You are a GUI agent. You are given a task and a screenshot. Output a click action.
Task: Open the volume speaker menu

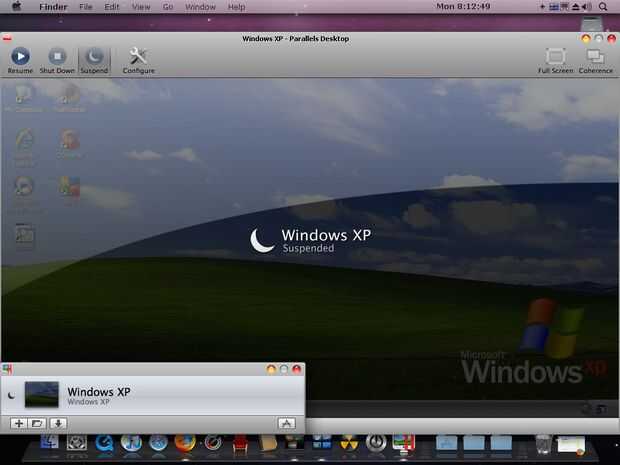[x=587, y=7]
